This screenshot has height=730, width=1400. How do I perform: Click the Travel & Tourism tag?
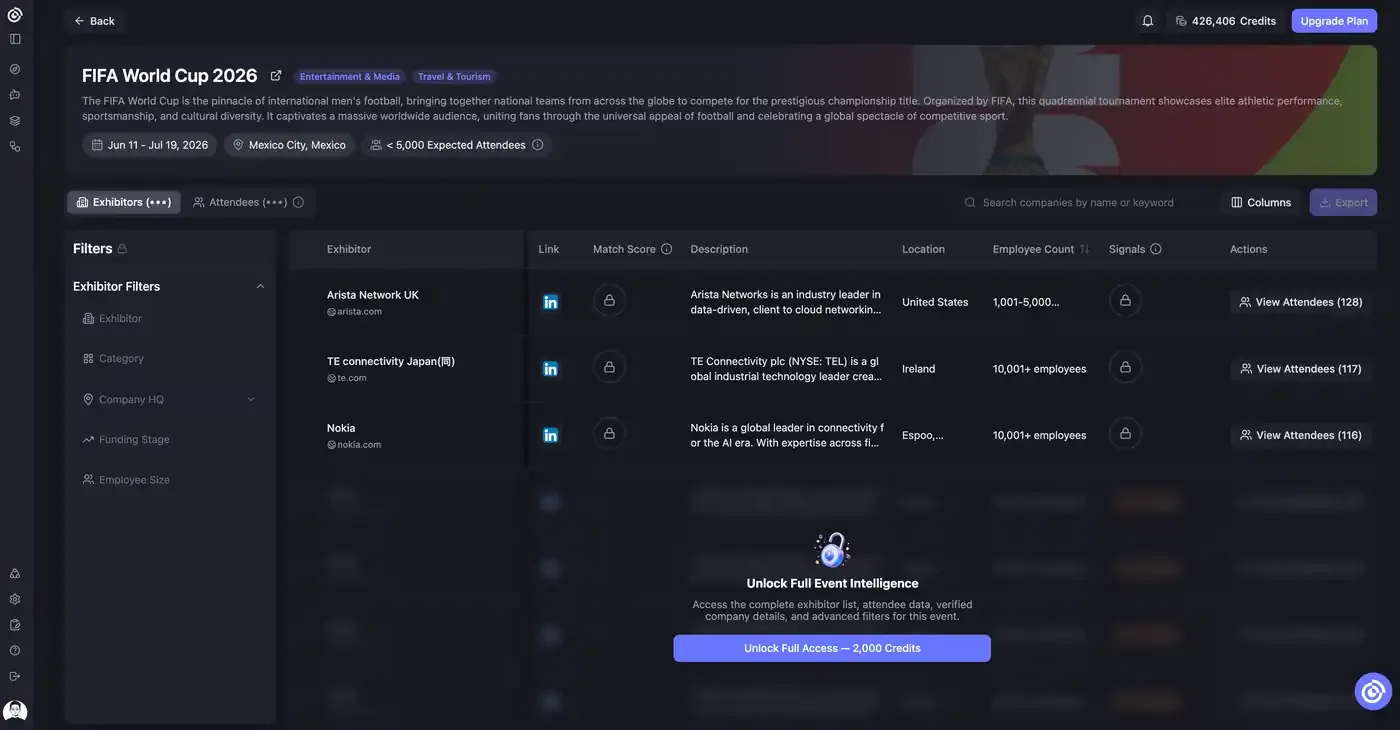(x=454, y=77)
